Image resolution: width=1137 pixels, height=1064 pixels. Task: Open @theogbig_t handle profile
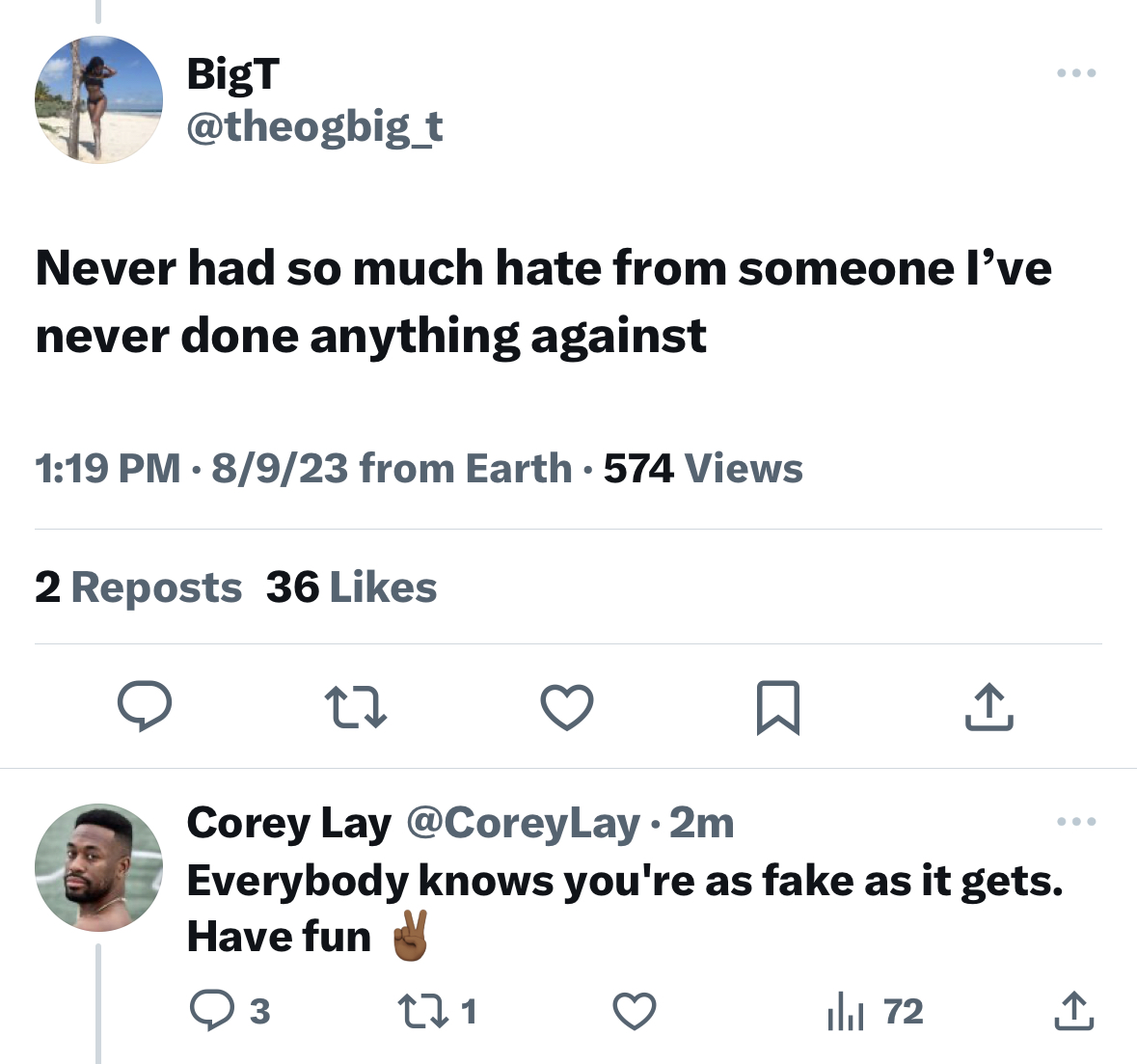coord(314,127)
